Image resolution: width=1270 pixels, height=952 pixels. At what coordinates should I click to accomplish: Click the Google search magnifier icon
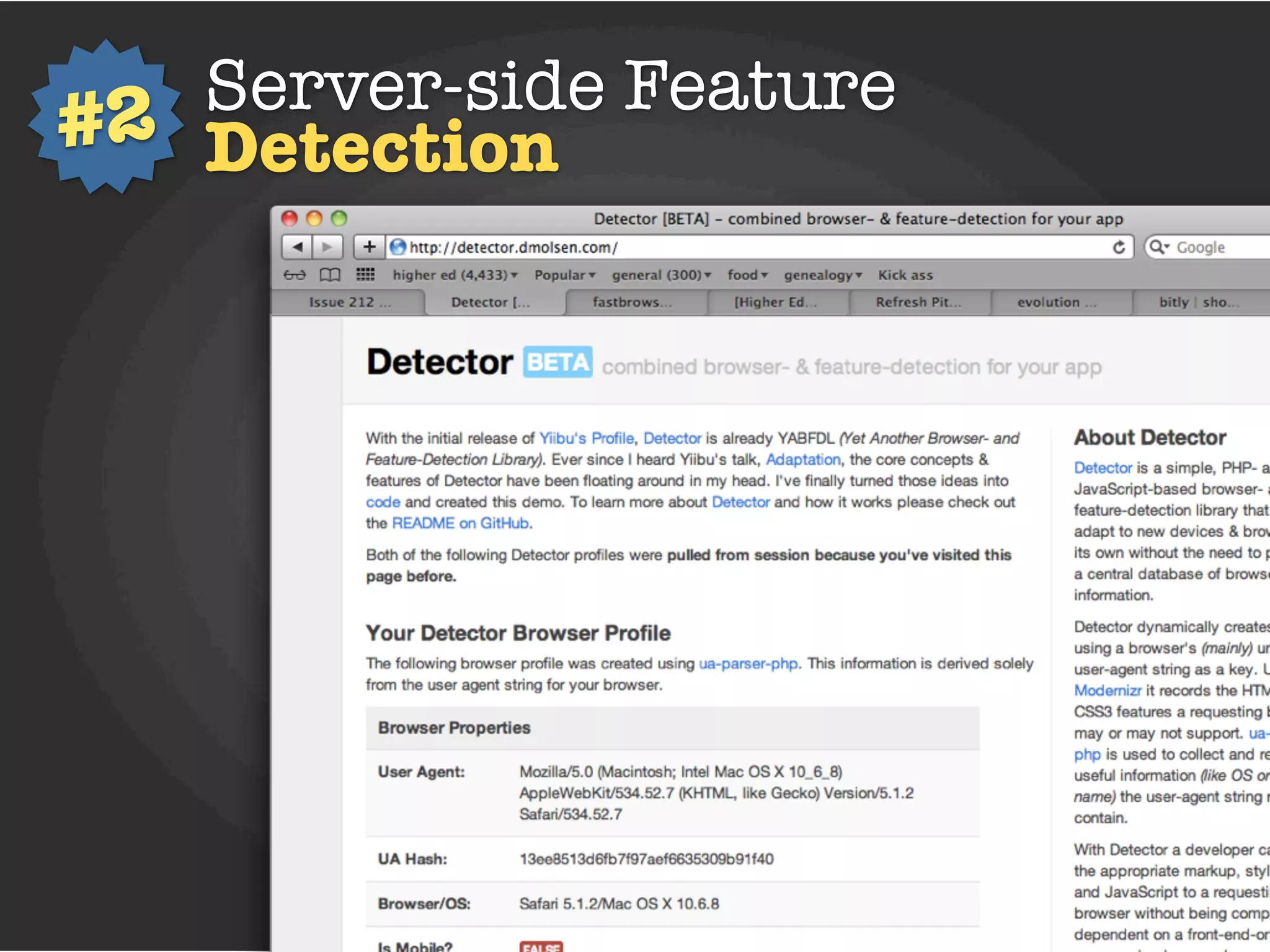click(1158, 247)
